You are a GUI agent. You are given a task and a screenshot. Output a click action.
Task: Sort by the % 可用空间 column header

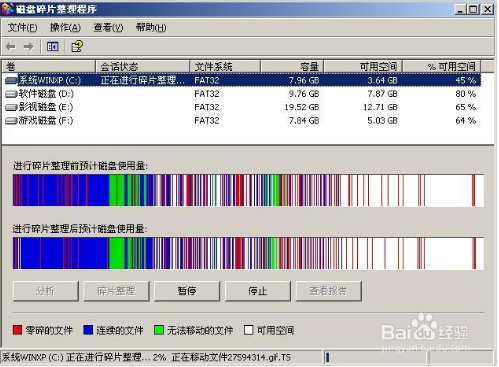(442, 67)
